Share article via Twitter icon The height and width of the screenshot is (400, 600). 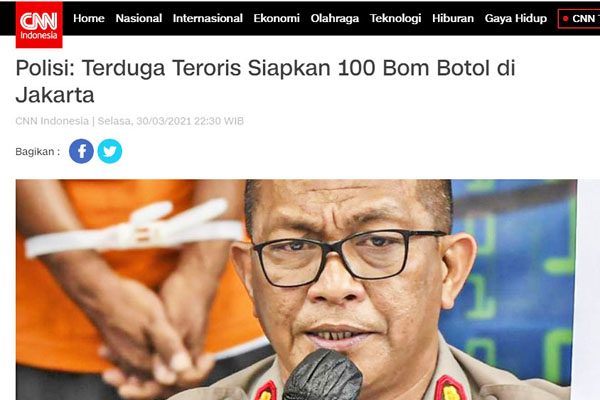pyautogui.click(x=110, y=151)
